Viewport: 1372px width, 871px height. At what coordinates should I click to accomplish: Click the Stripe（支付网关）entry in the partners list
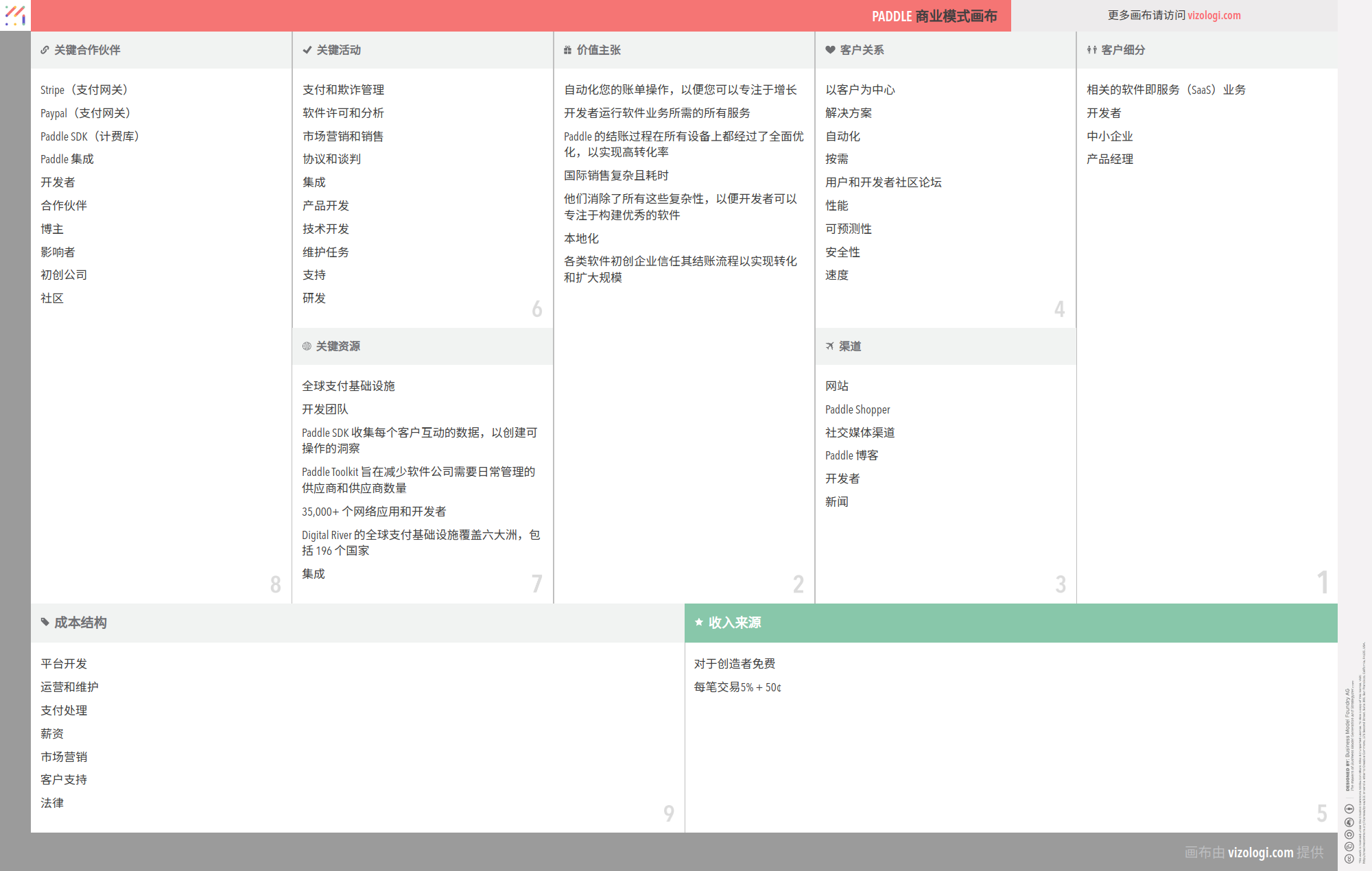click(83, 89)
